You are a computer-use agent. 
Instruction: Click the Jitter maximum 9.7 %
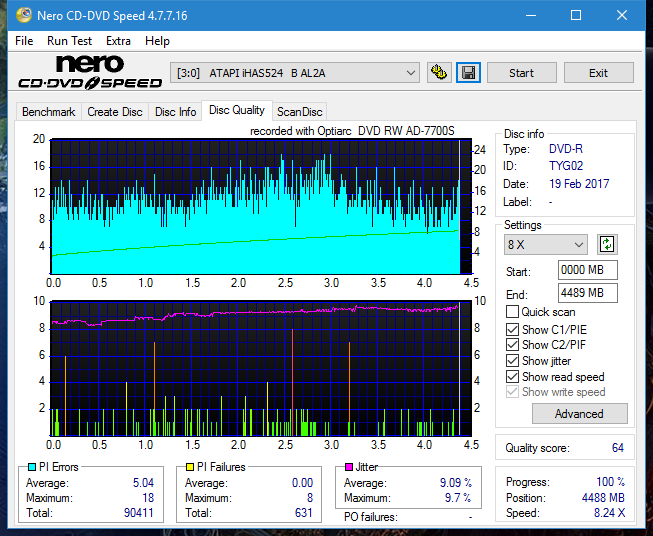tap(458, 498)
